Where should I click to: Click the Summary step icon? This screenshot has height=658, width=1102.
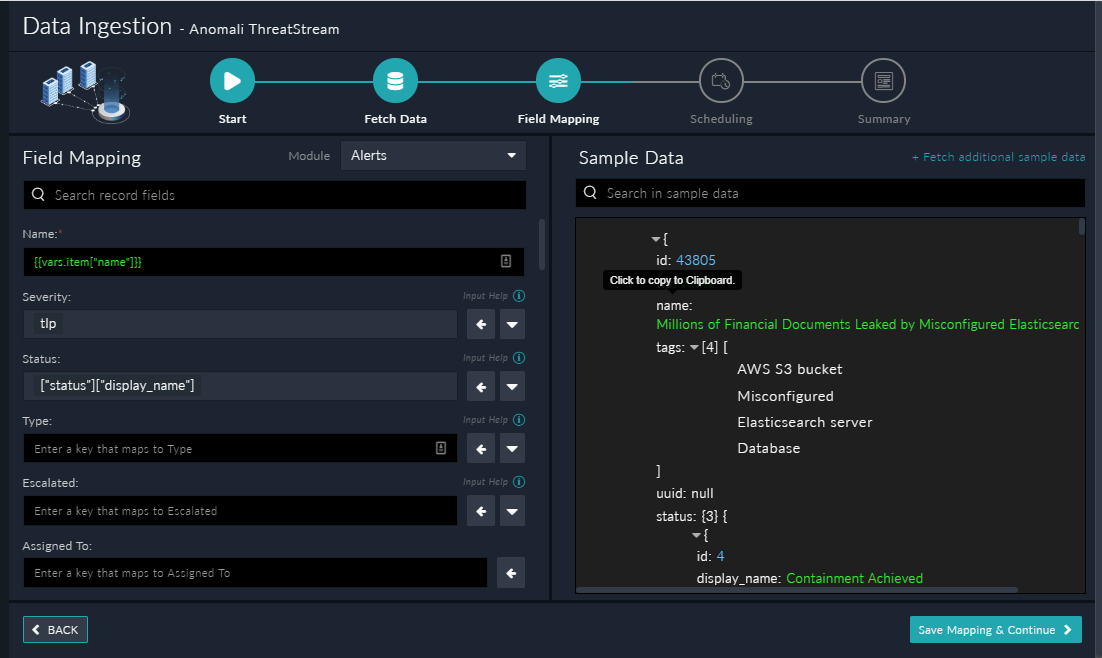(883, 81)
